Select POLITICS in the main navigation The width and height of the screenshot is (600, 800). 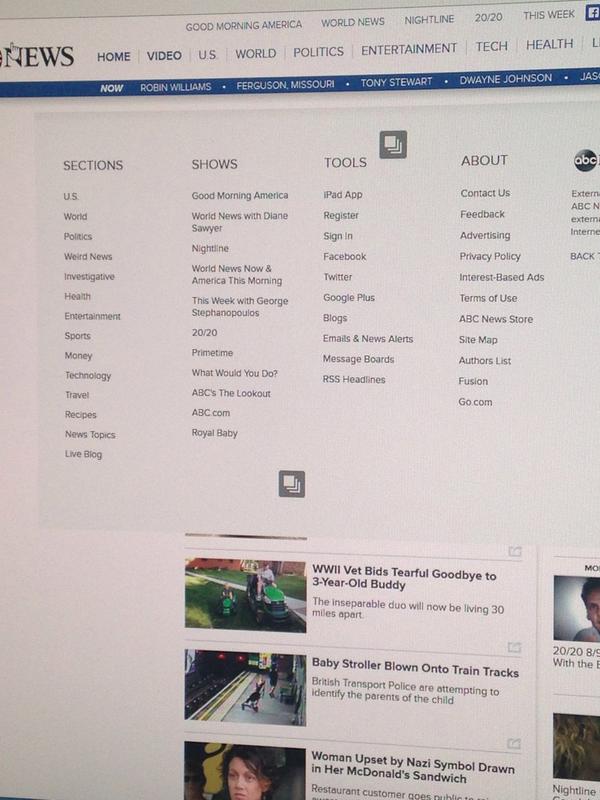pos(318,52)
